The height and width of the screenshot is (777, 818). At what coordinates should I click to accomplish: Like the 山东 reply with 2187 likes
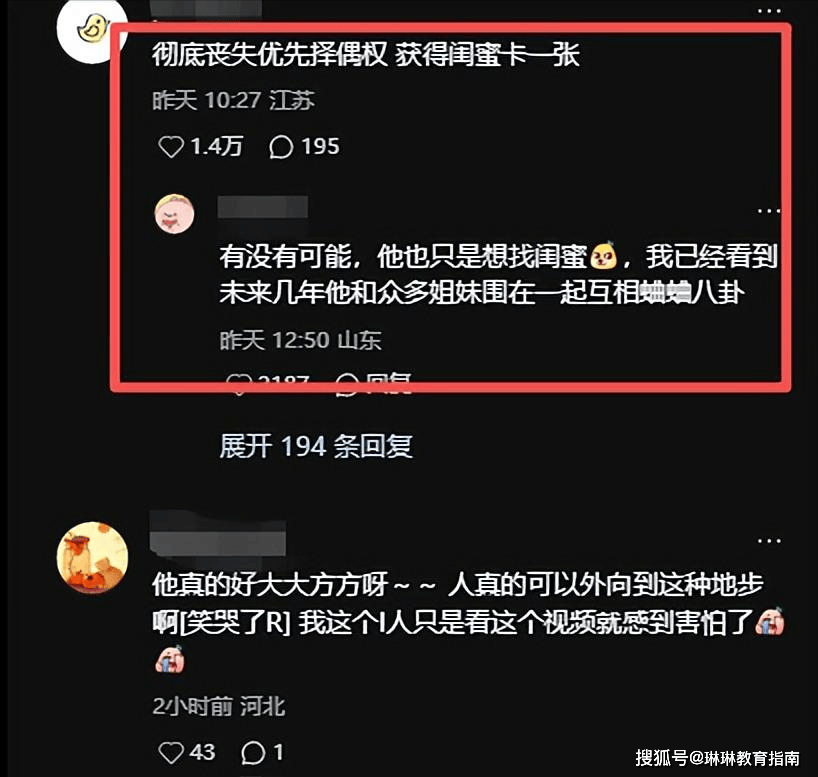coord(239,384)
